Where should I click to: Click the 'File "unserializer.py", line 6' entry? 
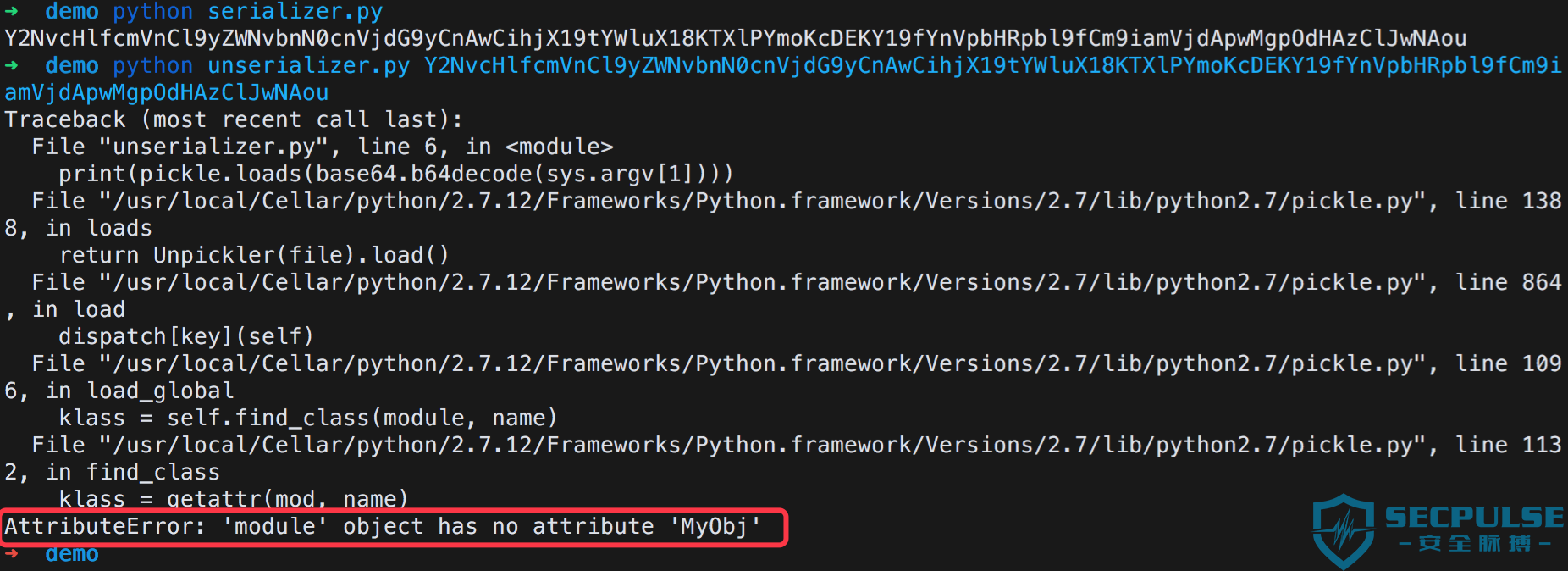coord(322,147)
